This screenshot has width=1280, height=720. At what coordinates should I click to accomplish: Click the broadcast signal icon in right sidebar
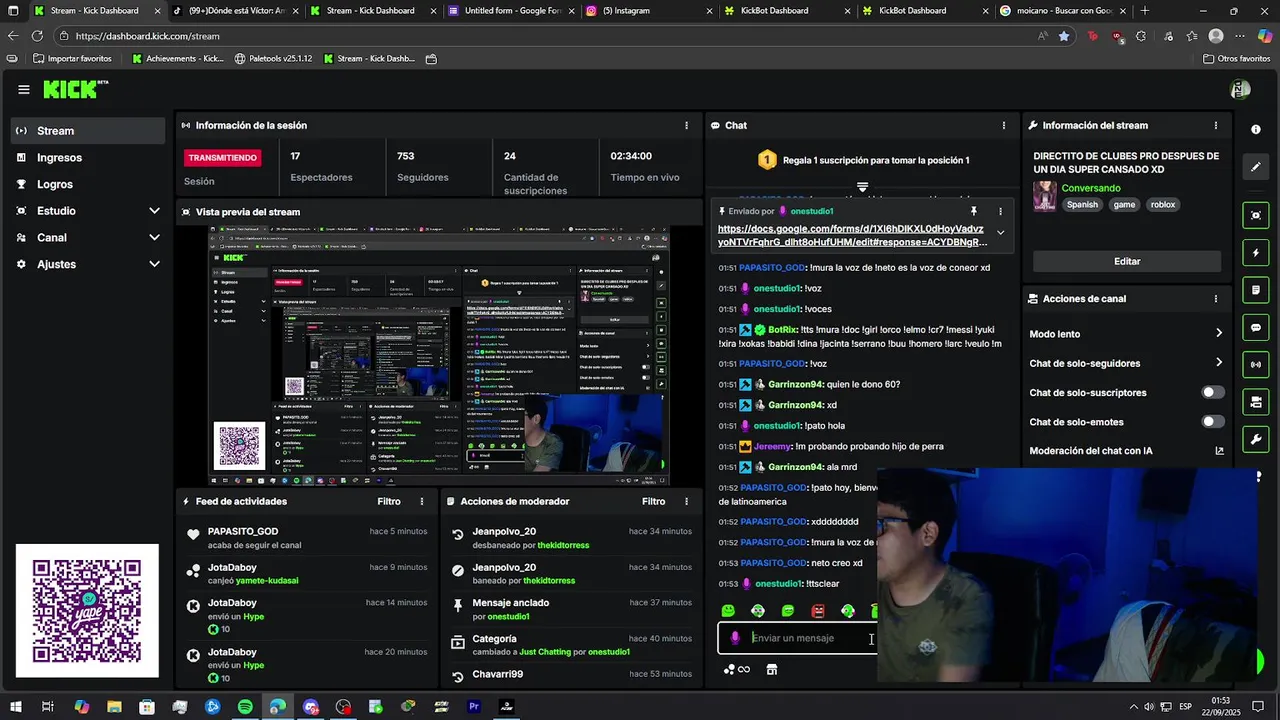pyautogui.click(x=1255, y=364)
